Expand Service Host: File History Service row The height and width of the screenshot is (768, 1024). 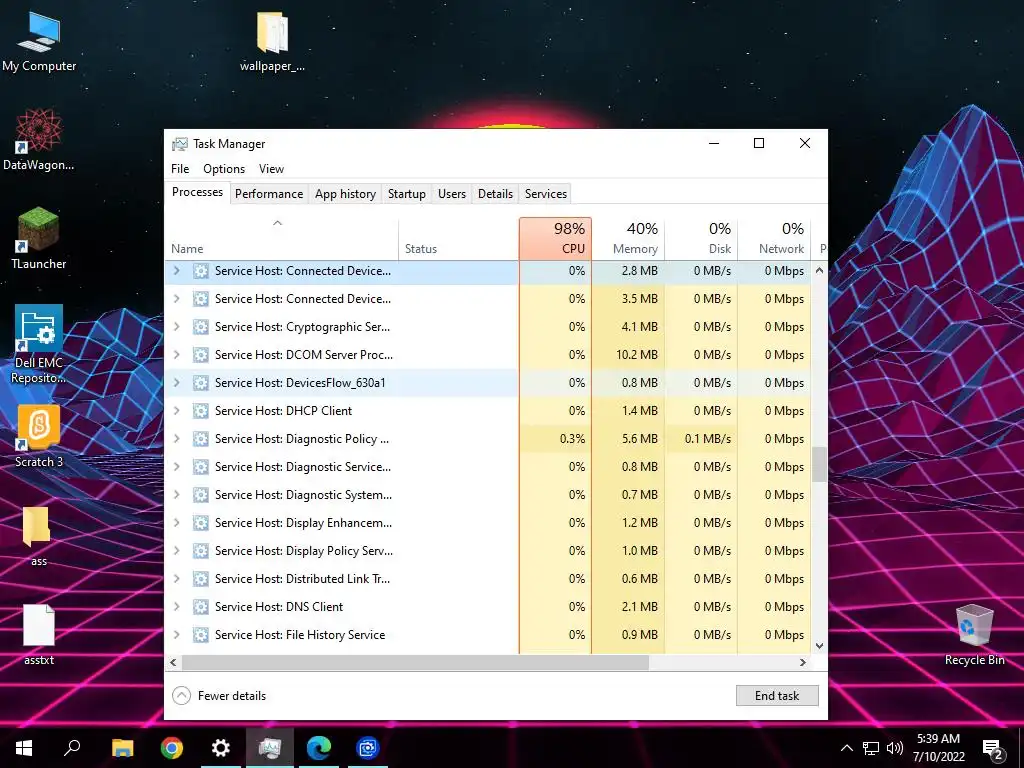click(176, 635)
